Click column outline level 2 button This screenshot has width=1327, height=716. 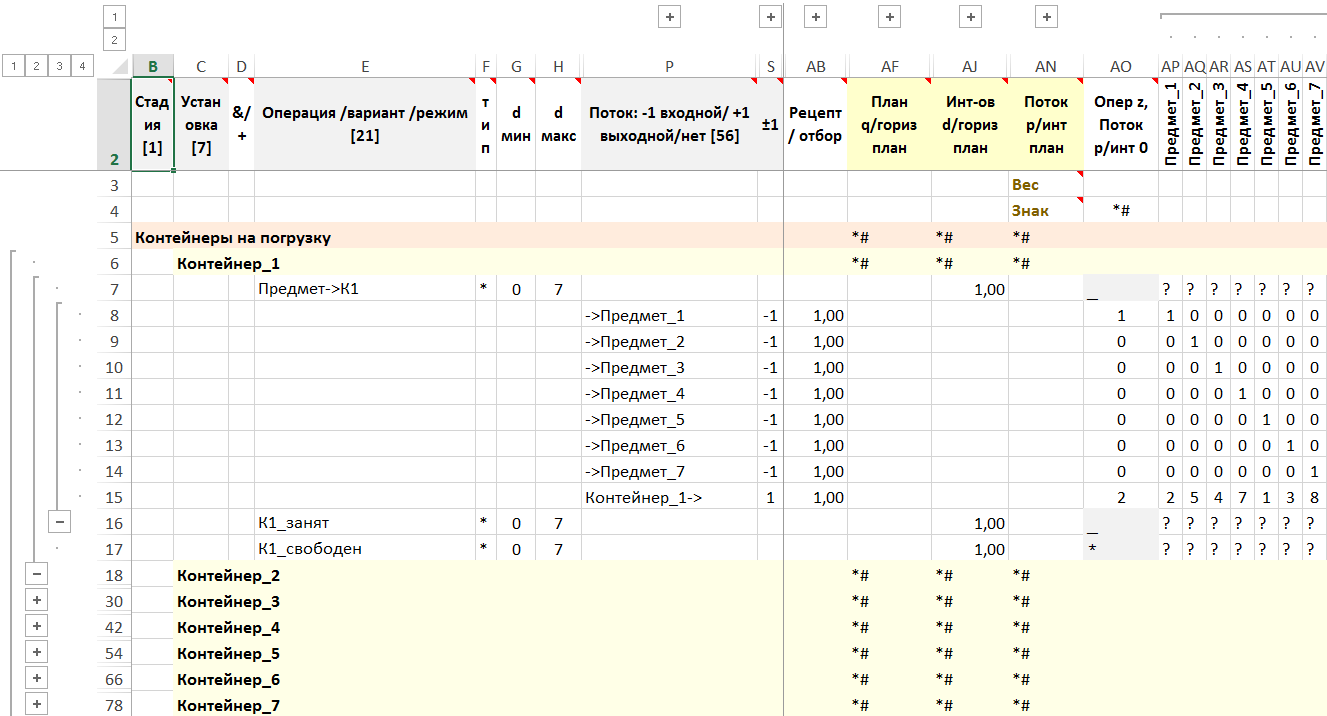tap(114, 40)
